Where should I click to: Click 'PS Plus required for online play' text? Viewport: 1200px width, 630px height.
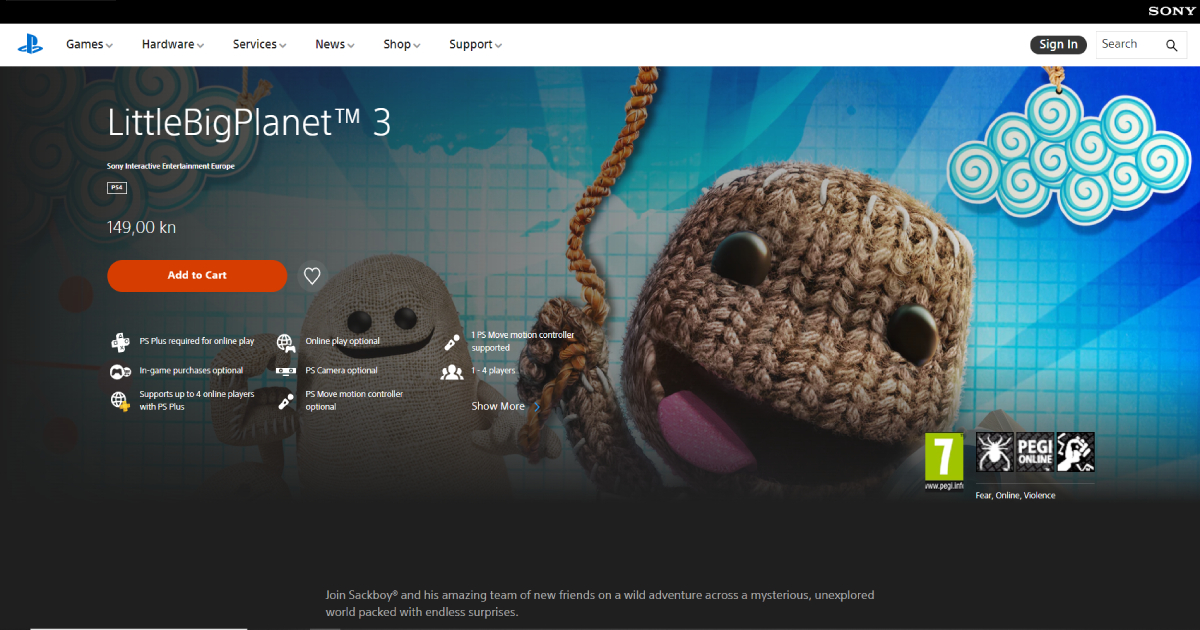click(x=196, y=341)
